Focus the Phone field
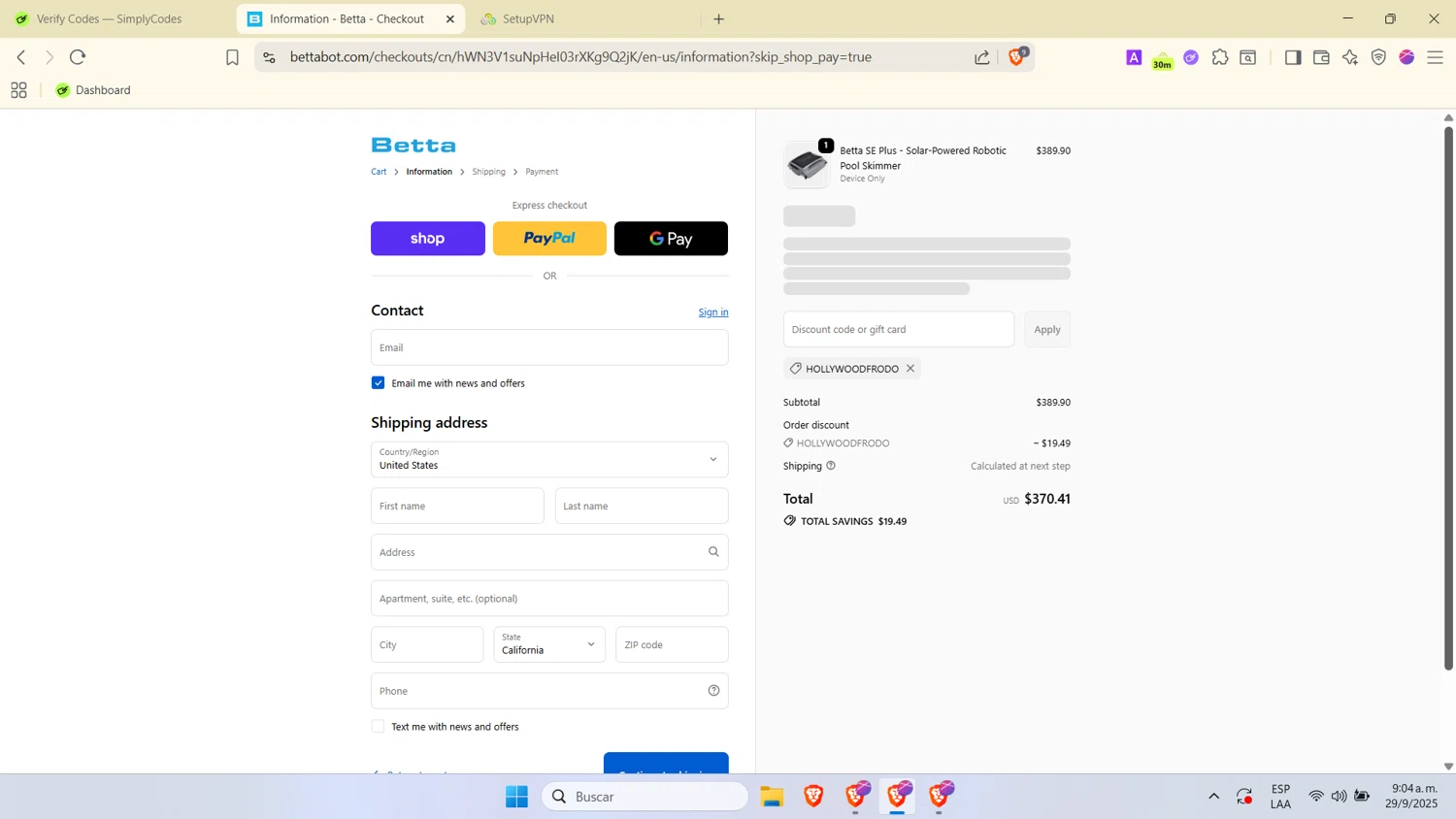The height and width of the screenshot is (819, 1456). point(549,691)
